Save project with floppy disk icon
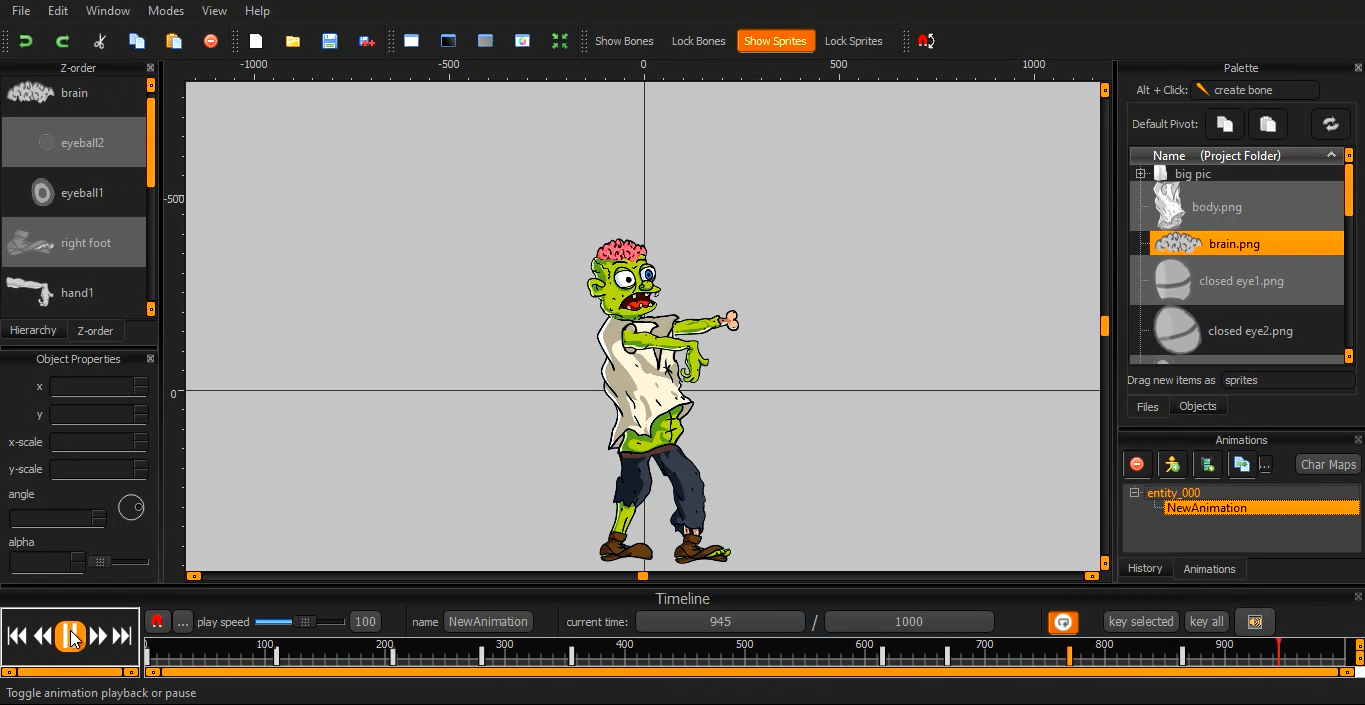Screen dimensions: 1365x705 pos(330,41)
